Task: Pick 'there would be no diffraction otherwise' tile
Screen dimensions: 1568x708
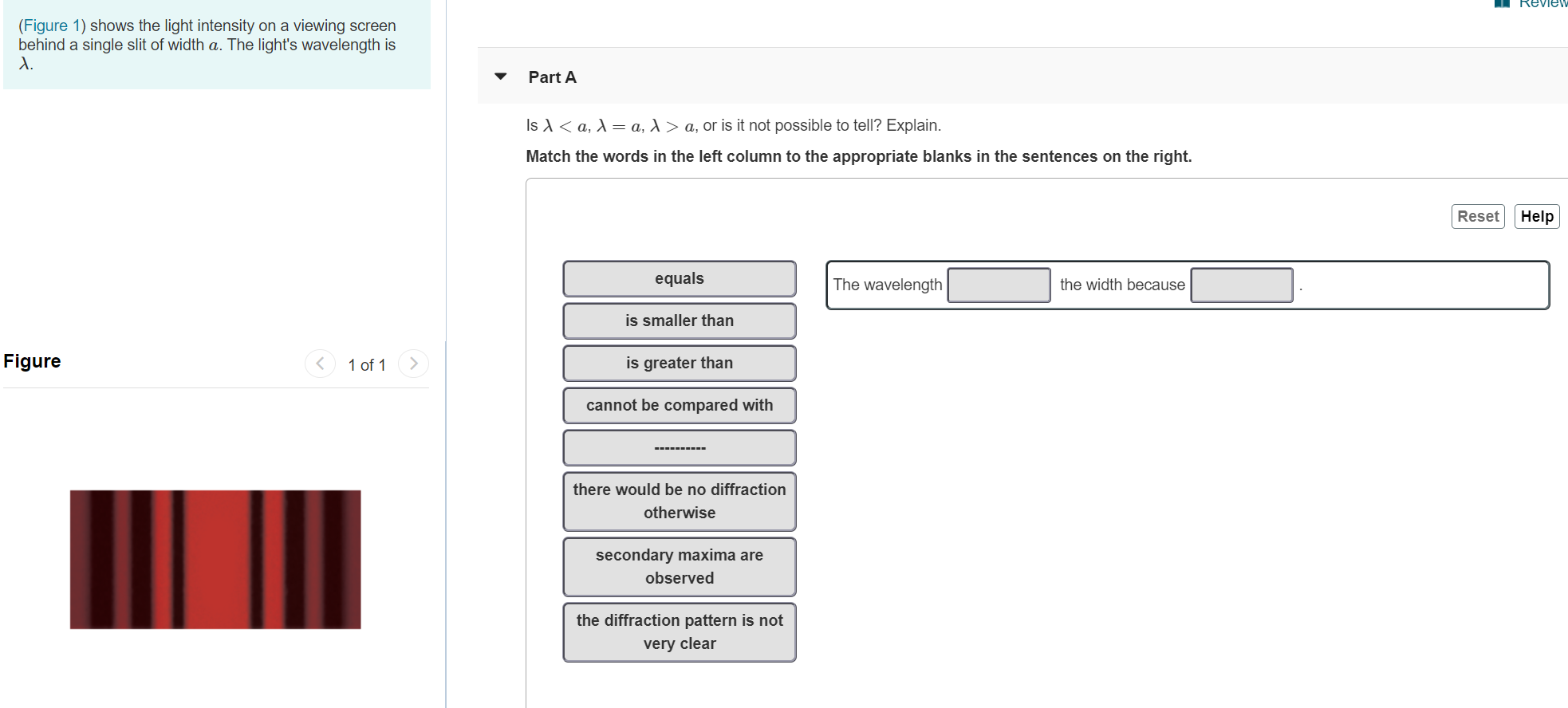Action: 679,501
